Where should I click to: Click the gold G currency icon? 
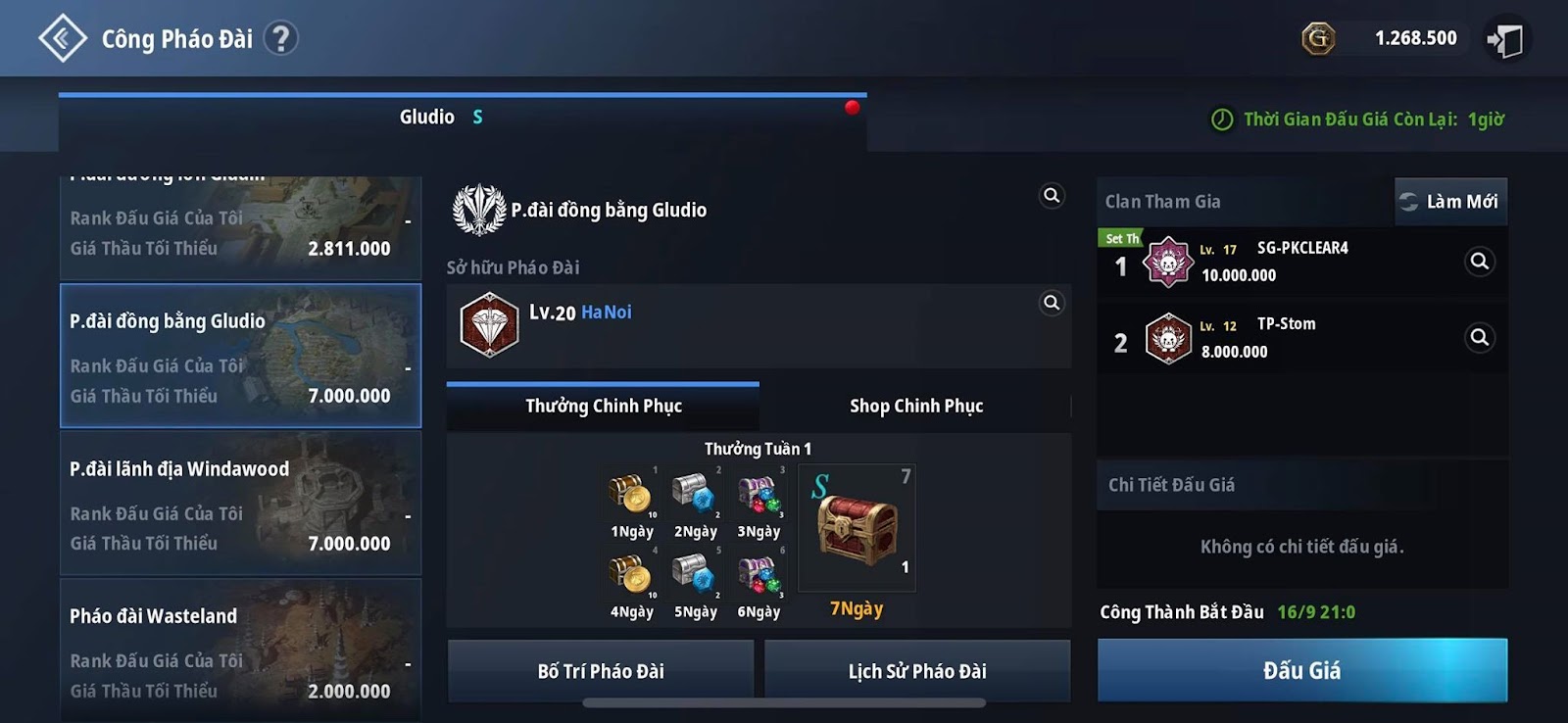point(1318,38)
